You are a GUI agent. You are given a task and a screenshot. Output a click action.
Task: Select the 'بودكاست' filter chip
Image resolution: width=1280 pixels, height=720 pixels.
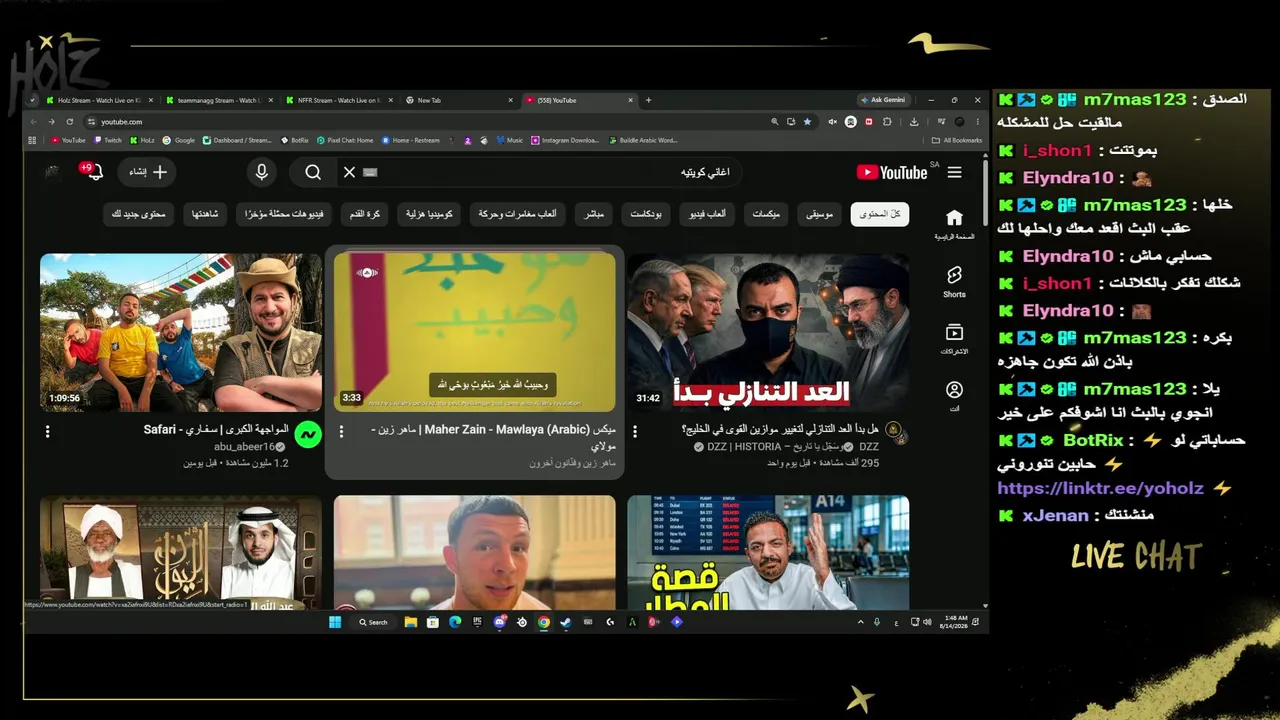[646, 214]
